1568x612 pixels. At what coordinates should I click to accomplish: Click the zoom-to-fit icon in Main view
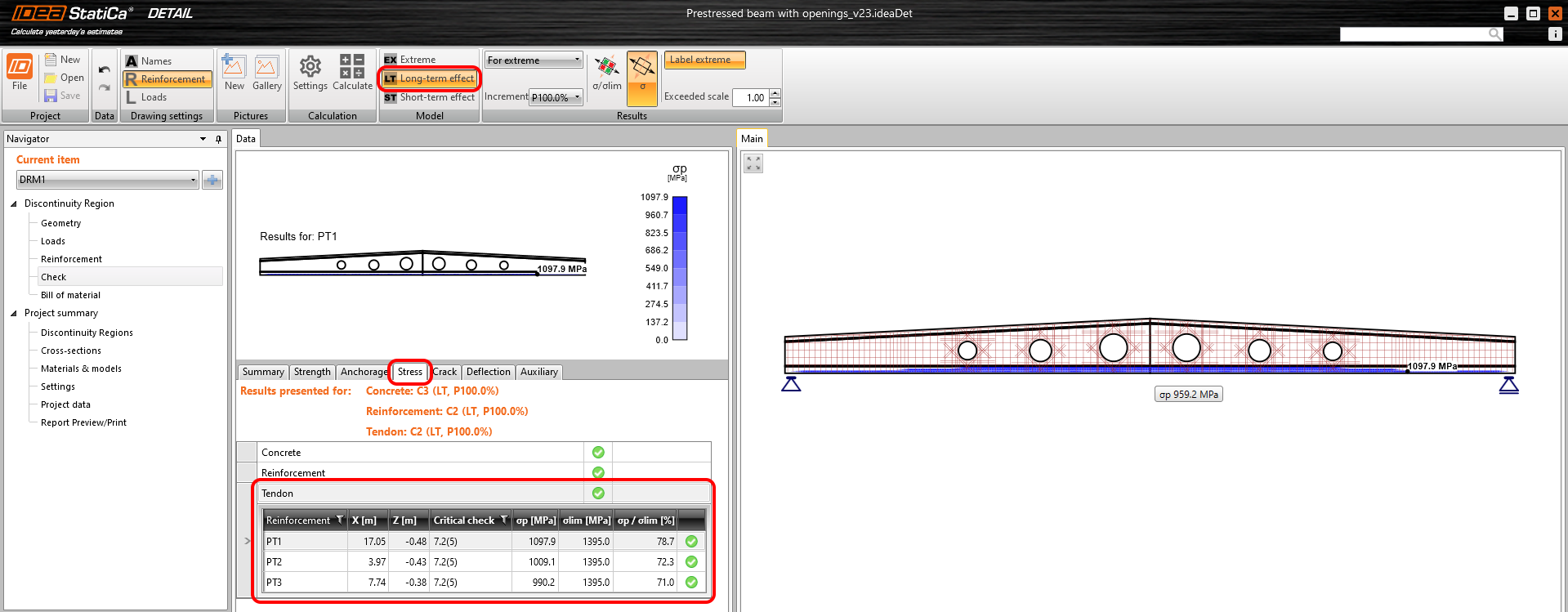tap(753, 163)
